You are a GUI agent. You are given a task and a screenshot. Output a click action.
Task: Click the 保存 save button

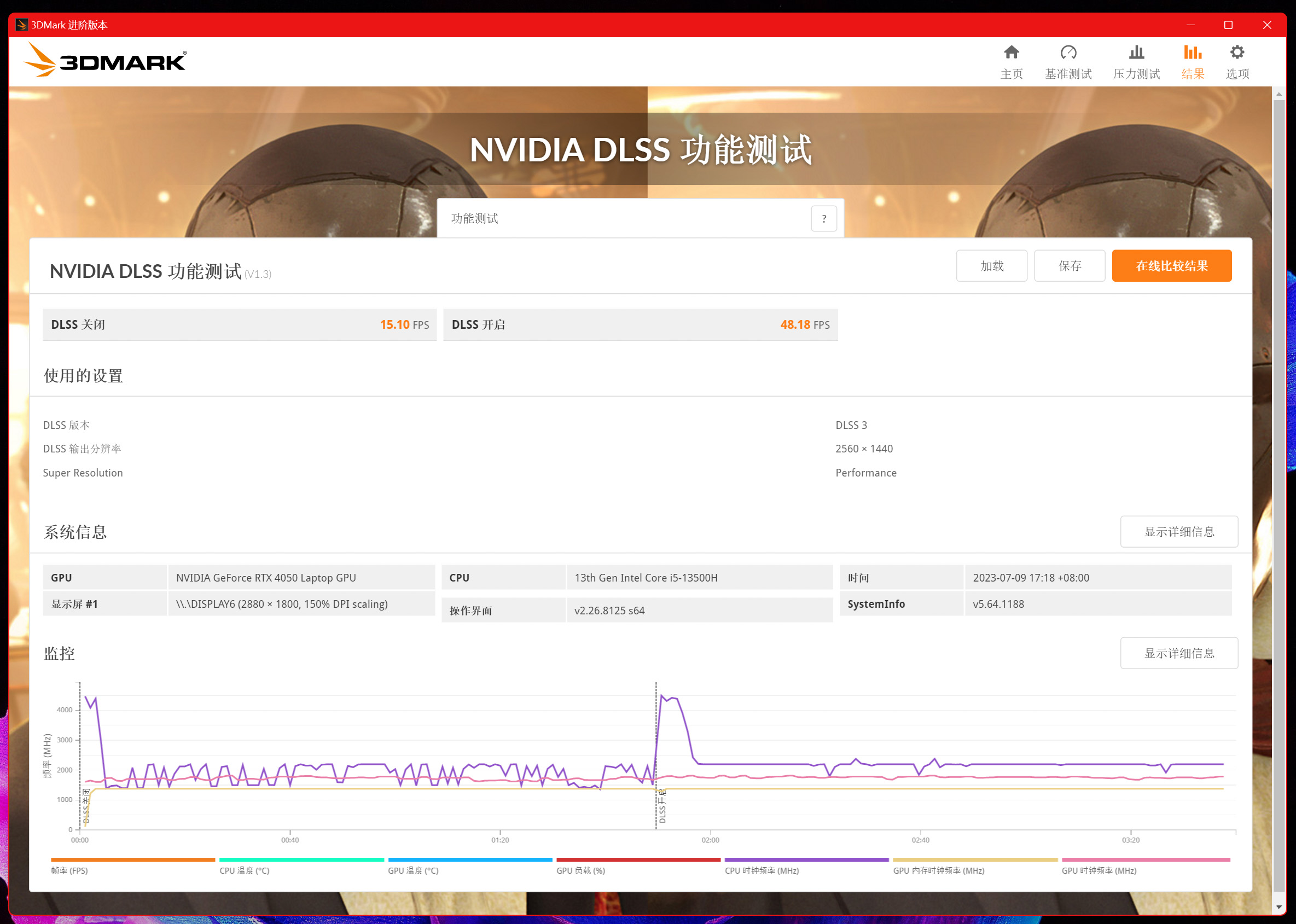1069,266
